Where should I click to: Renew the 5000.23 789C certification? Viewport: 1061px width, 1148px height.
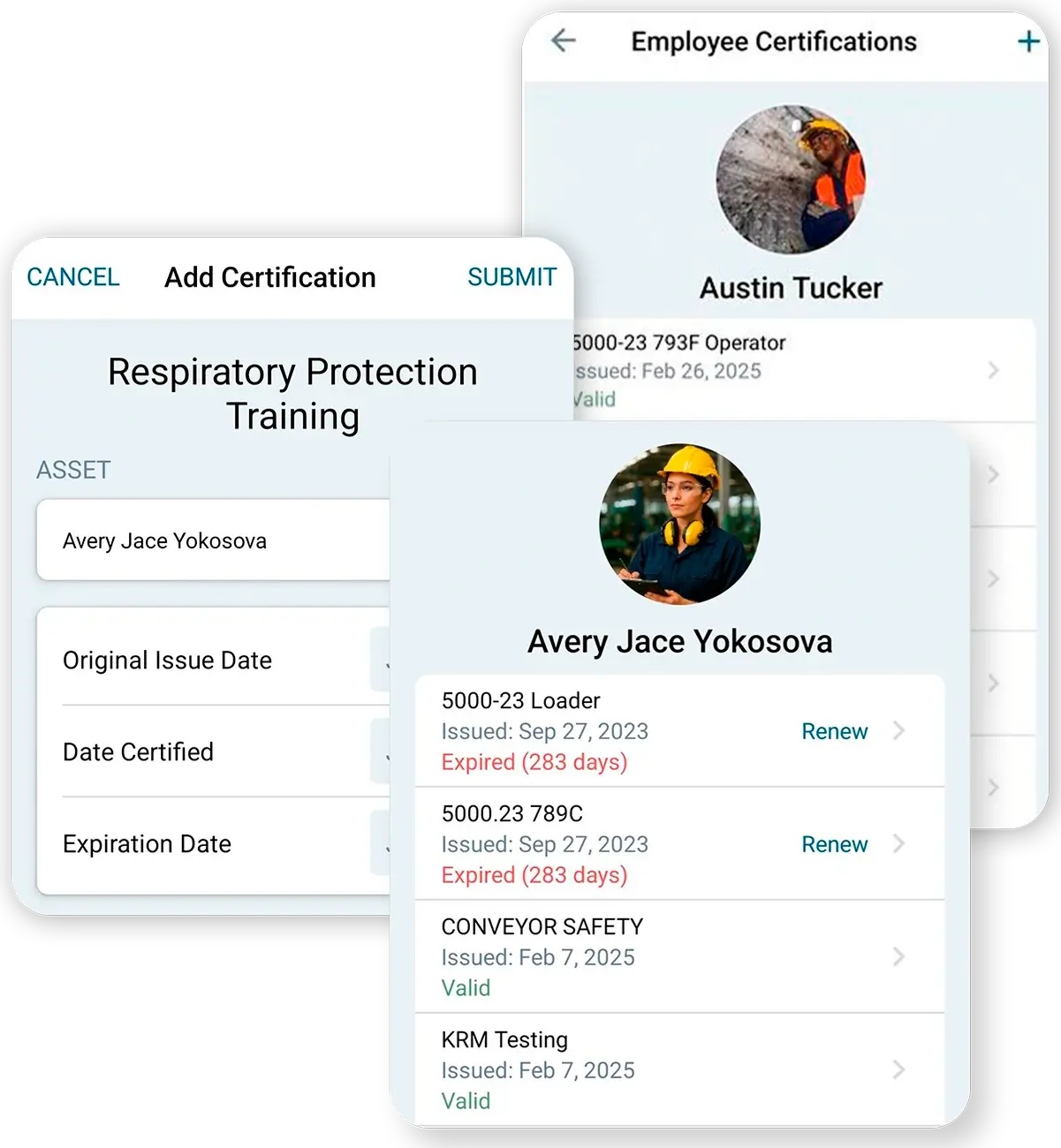835,844
